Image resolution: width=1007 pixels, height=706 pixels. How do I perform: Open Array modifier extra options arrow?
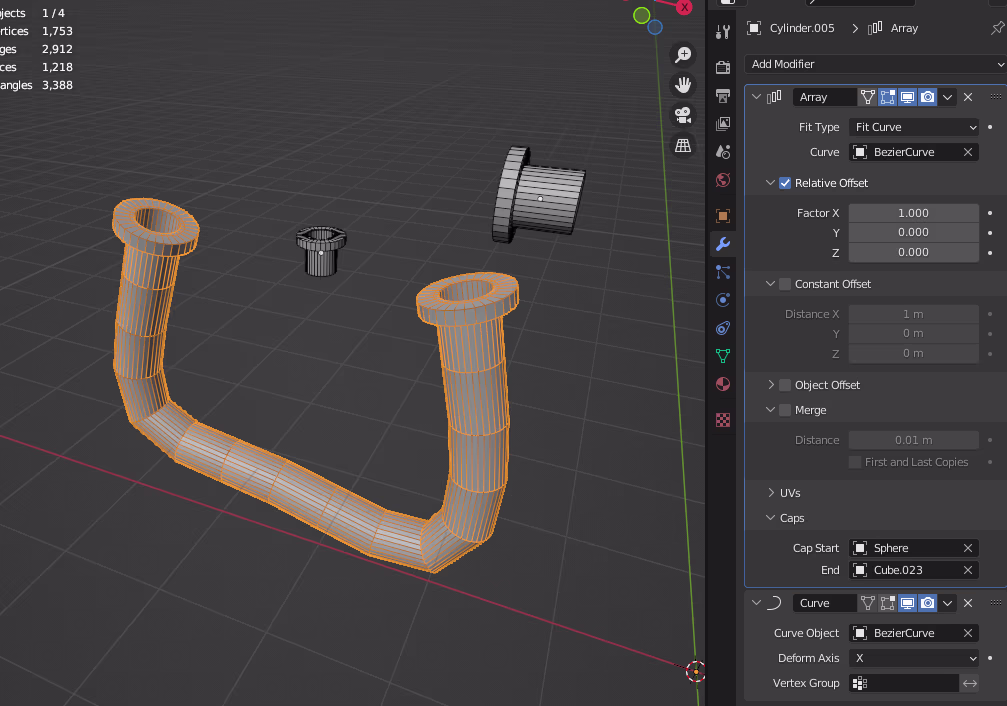point(947,97)
